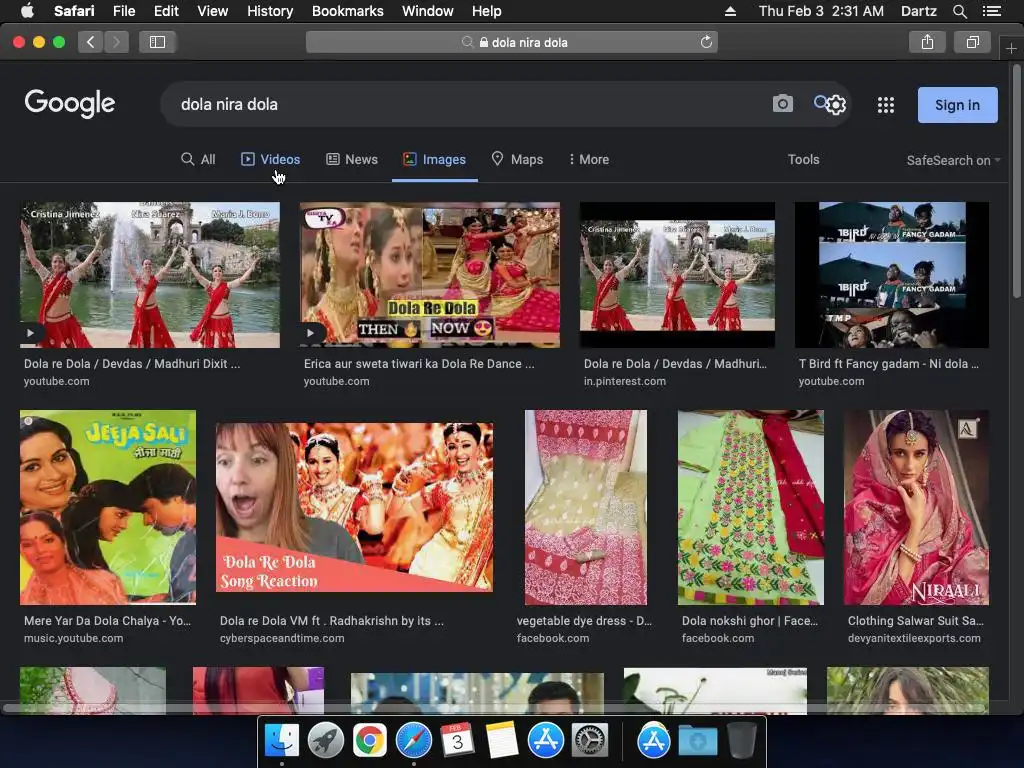Click the Safari forward navigation arrow

click(116, 42)
